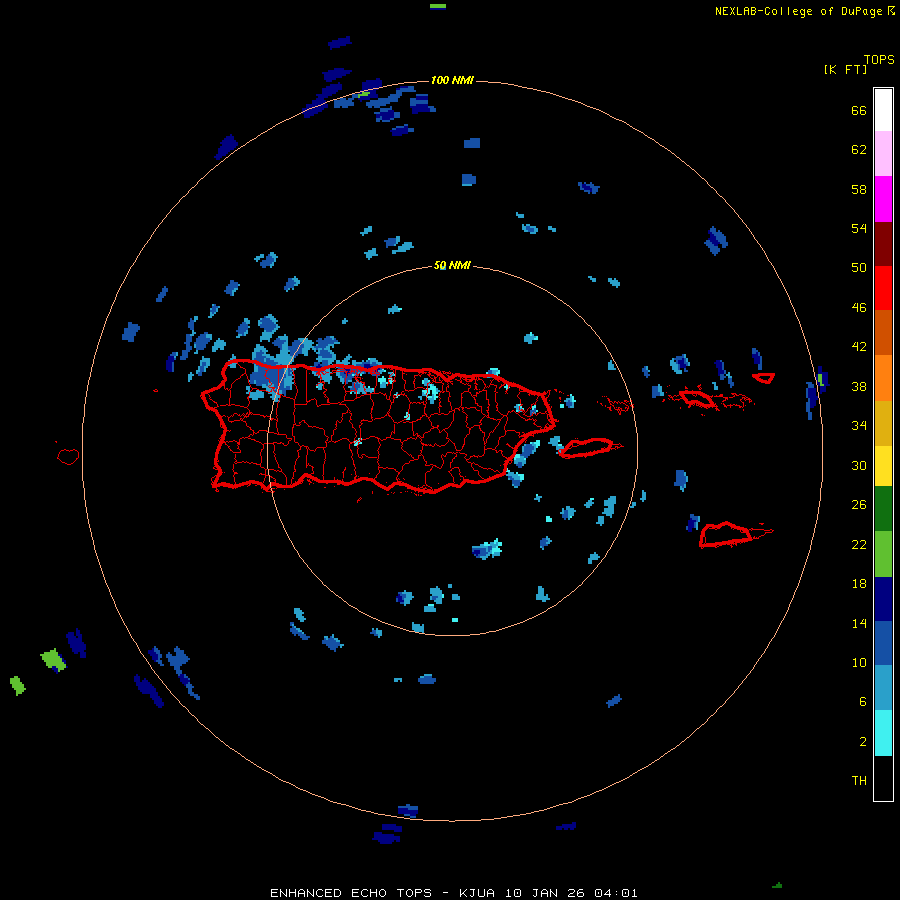Click the TOPS legend title
Screen dimensions: 900x900
click(879, 59)
